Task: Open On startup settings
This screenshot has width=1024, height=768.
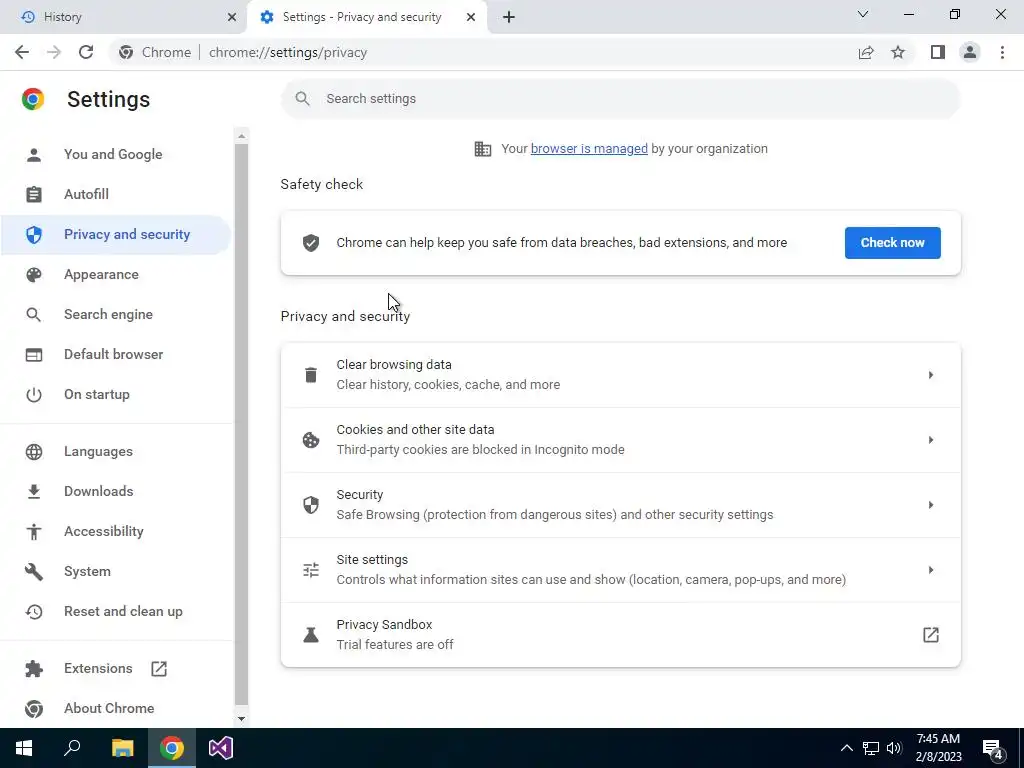Action: point(116,394)
